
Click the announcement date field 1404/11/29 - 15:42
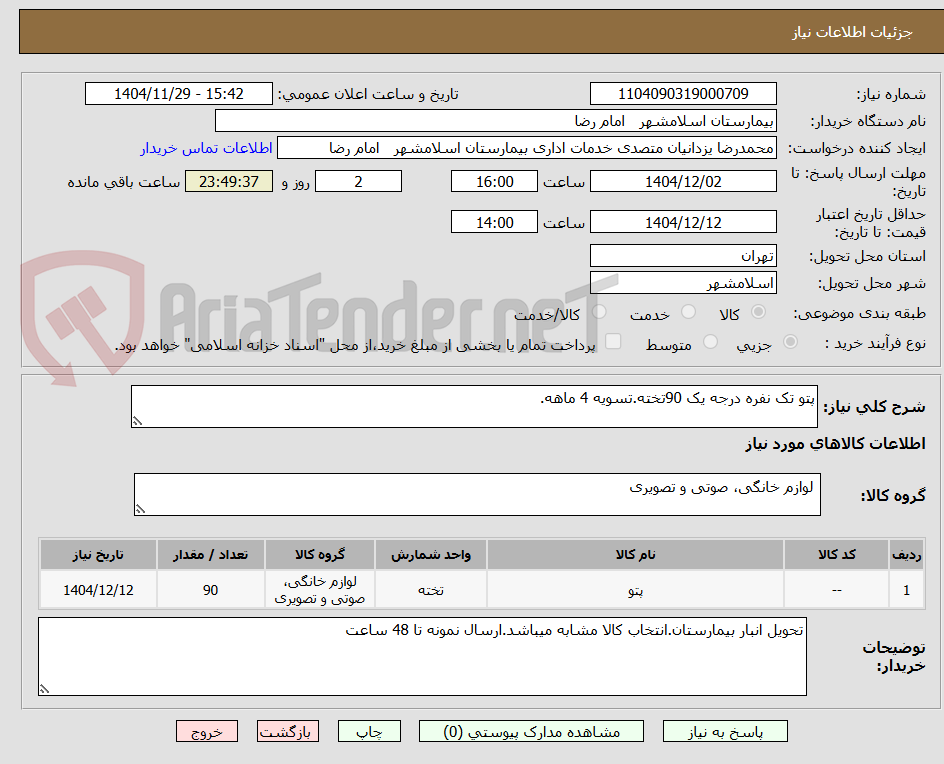pos(179,94)
